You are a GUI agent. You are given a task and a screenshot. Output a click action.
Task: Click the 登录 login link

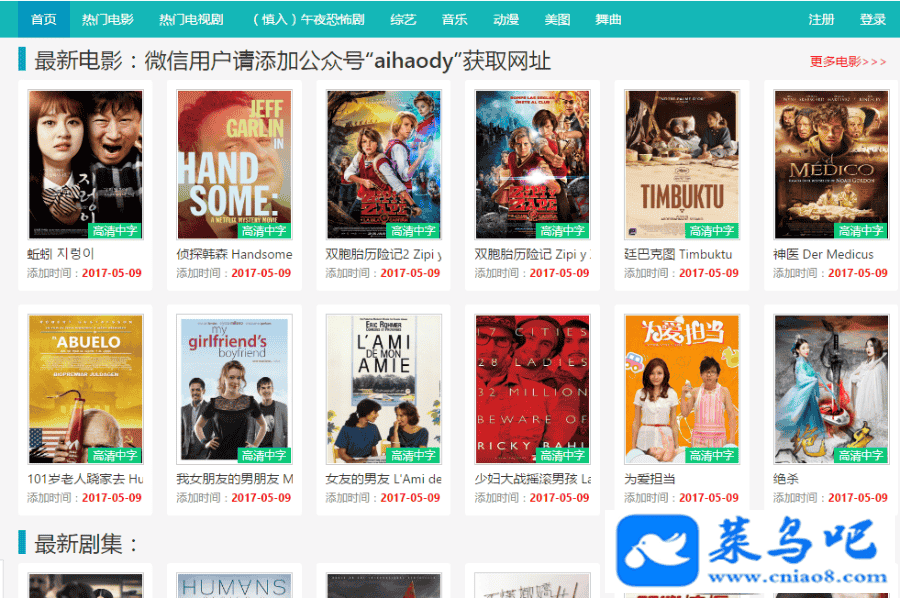pos(873,20)
